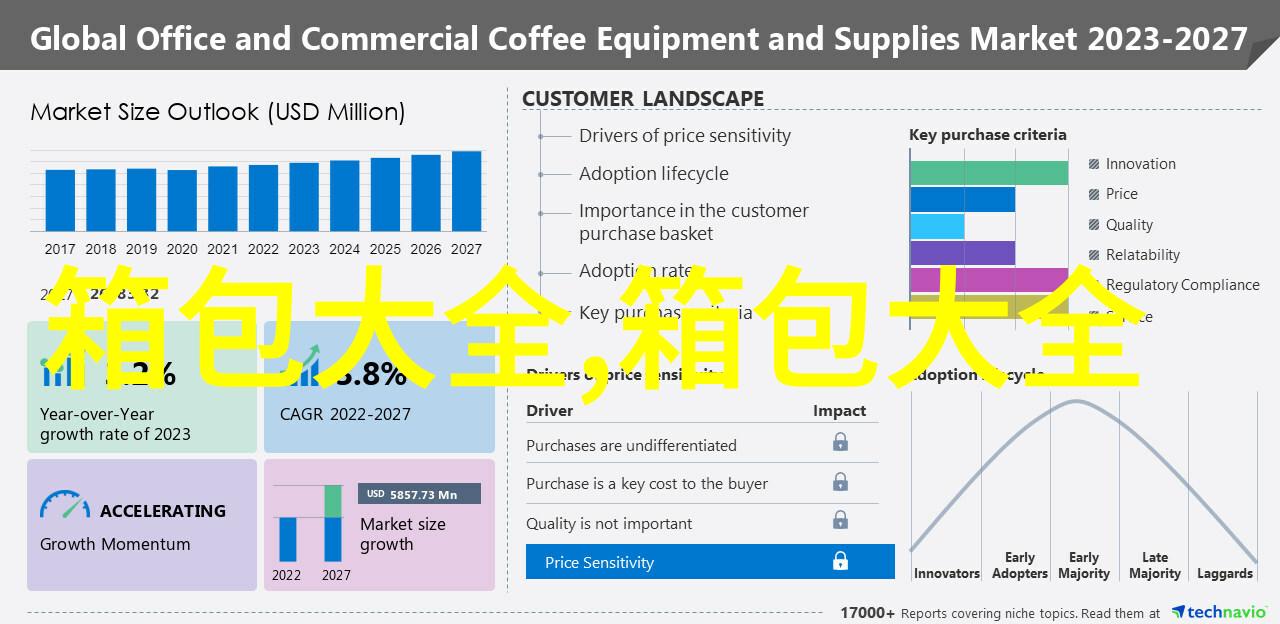Click the 2027 bar in the Market Size Outlook chart
Viewport: 1280px width, 624px height.
[x=466, y=192]
